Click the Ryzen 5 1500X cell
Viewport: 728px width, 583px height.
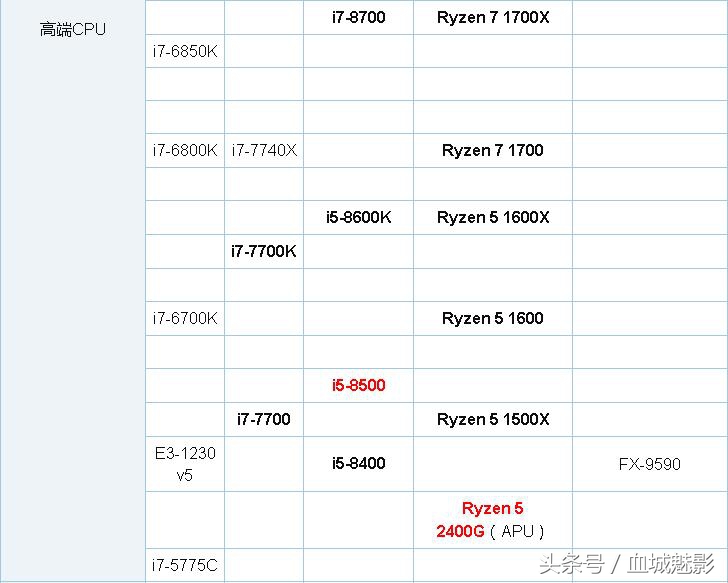click(493, 420)
